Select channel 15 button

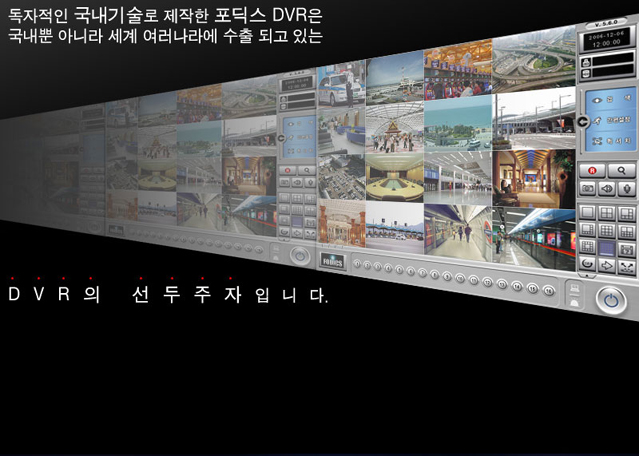(x=533, y=288)
